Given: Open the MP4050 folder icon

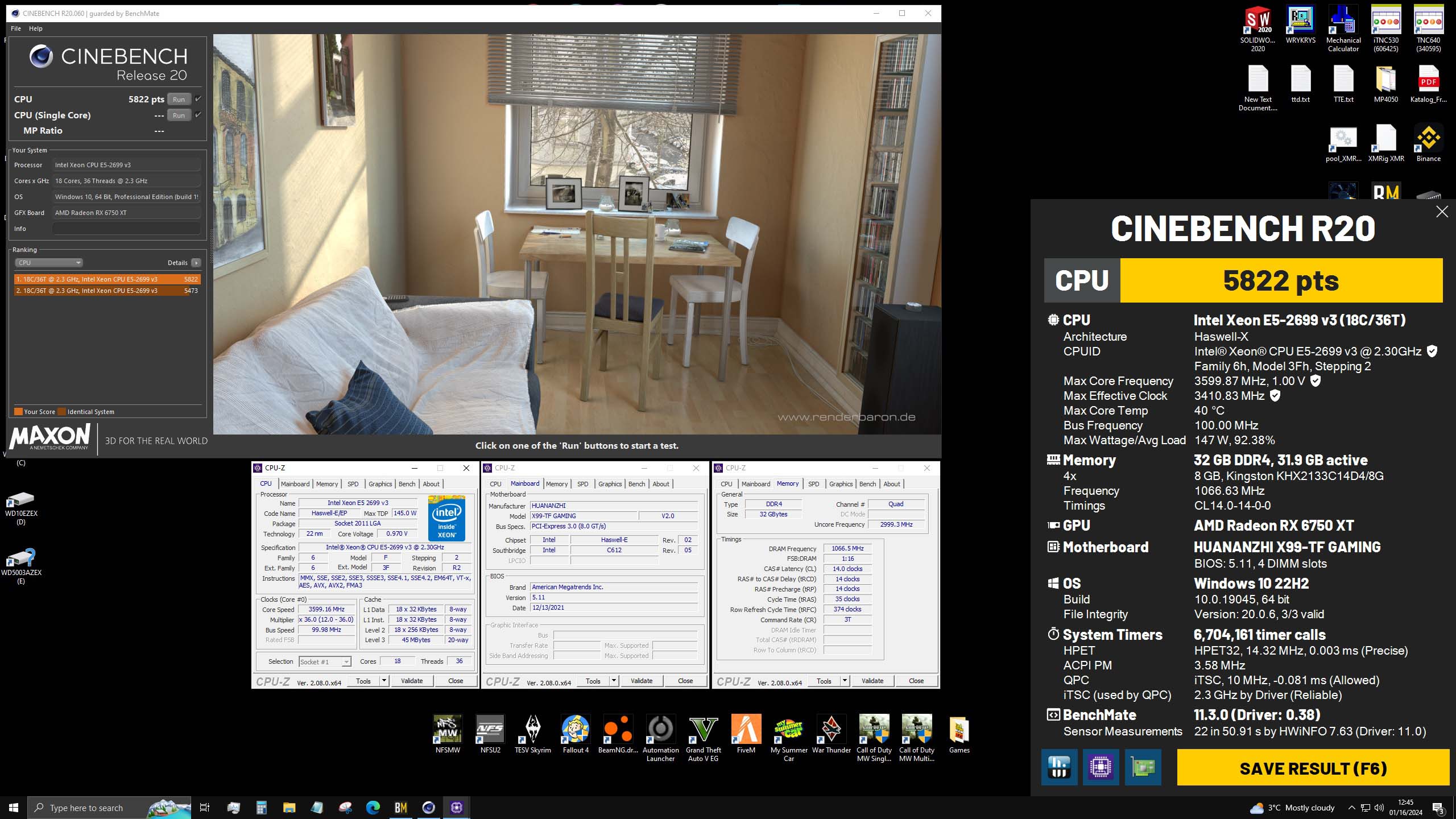Looking at the screenshot, I should tap(1385, 84).
